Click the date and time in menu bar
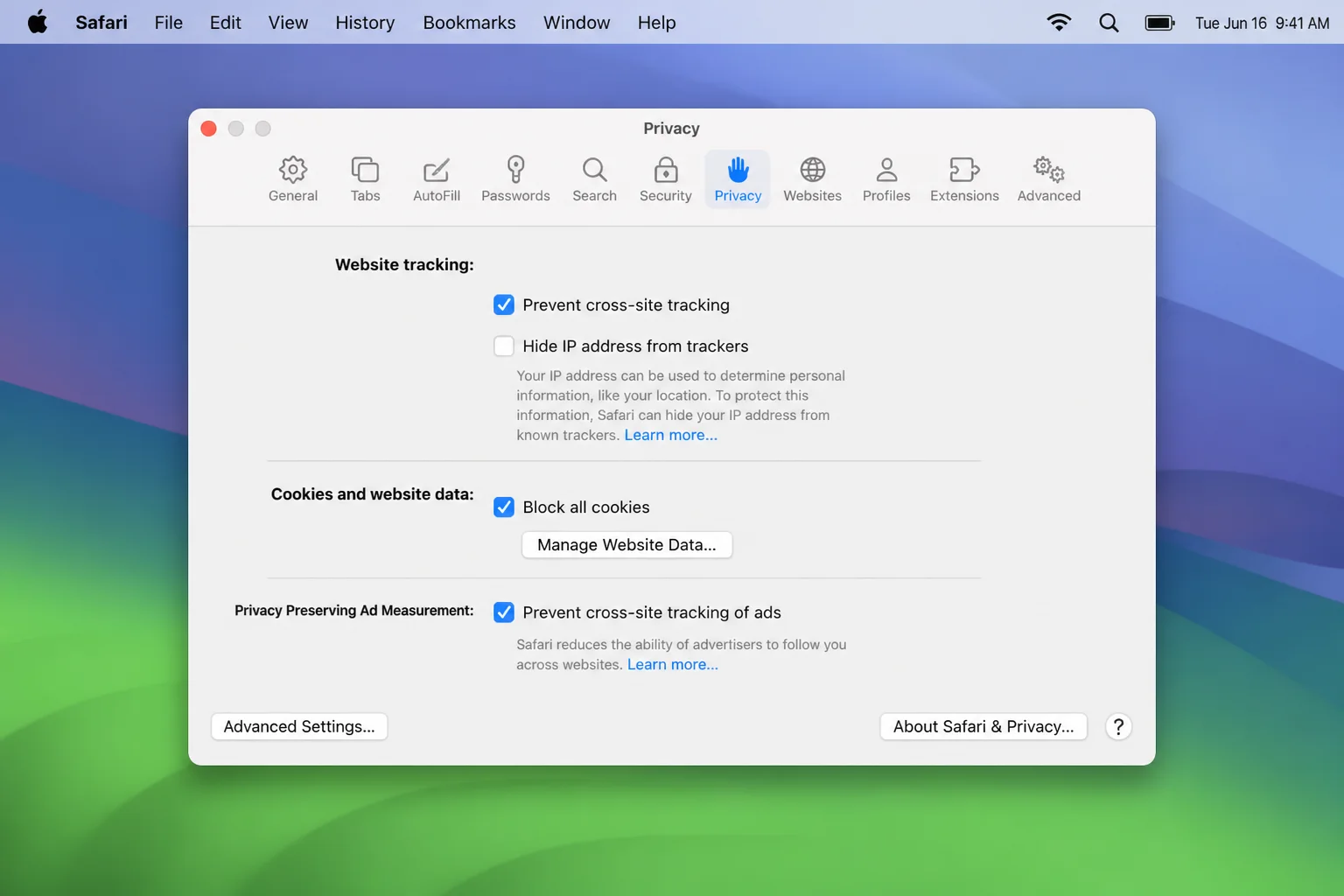Screen dimensions: 1344x896 point(1262,23)
